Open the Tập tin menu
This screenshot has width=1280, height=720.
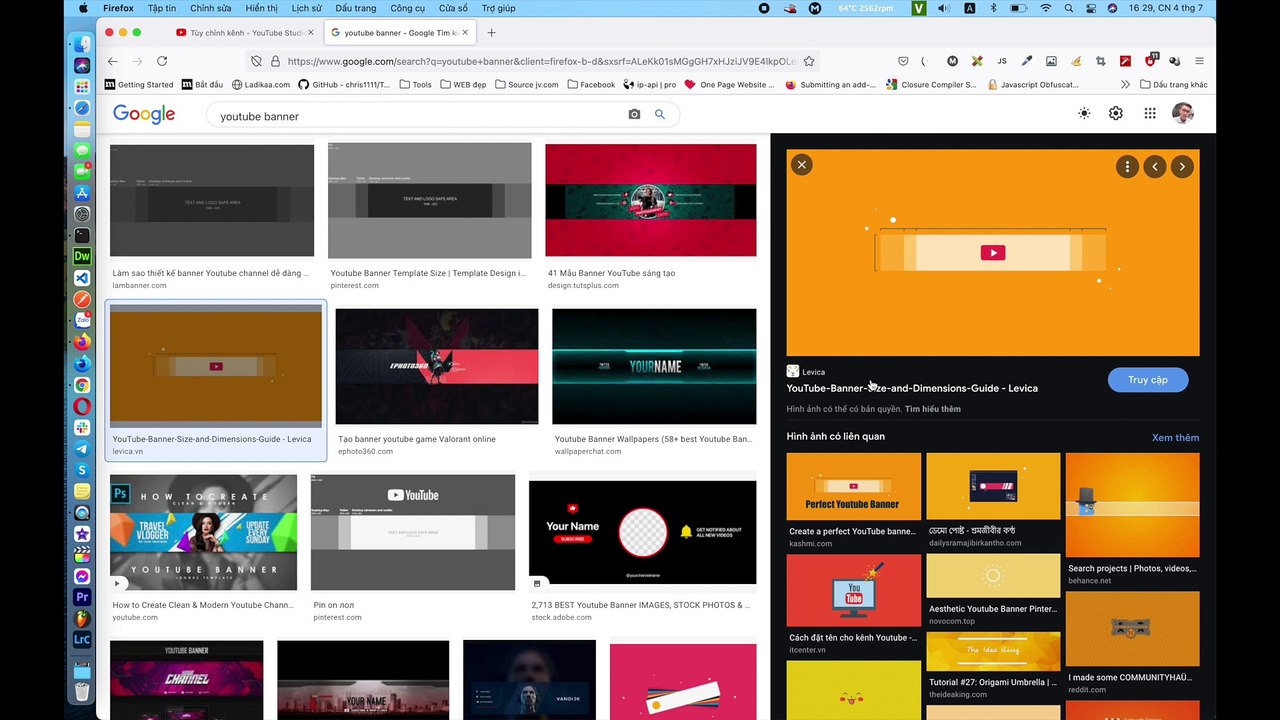(x=161, y=8)
